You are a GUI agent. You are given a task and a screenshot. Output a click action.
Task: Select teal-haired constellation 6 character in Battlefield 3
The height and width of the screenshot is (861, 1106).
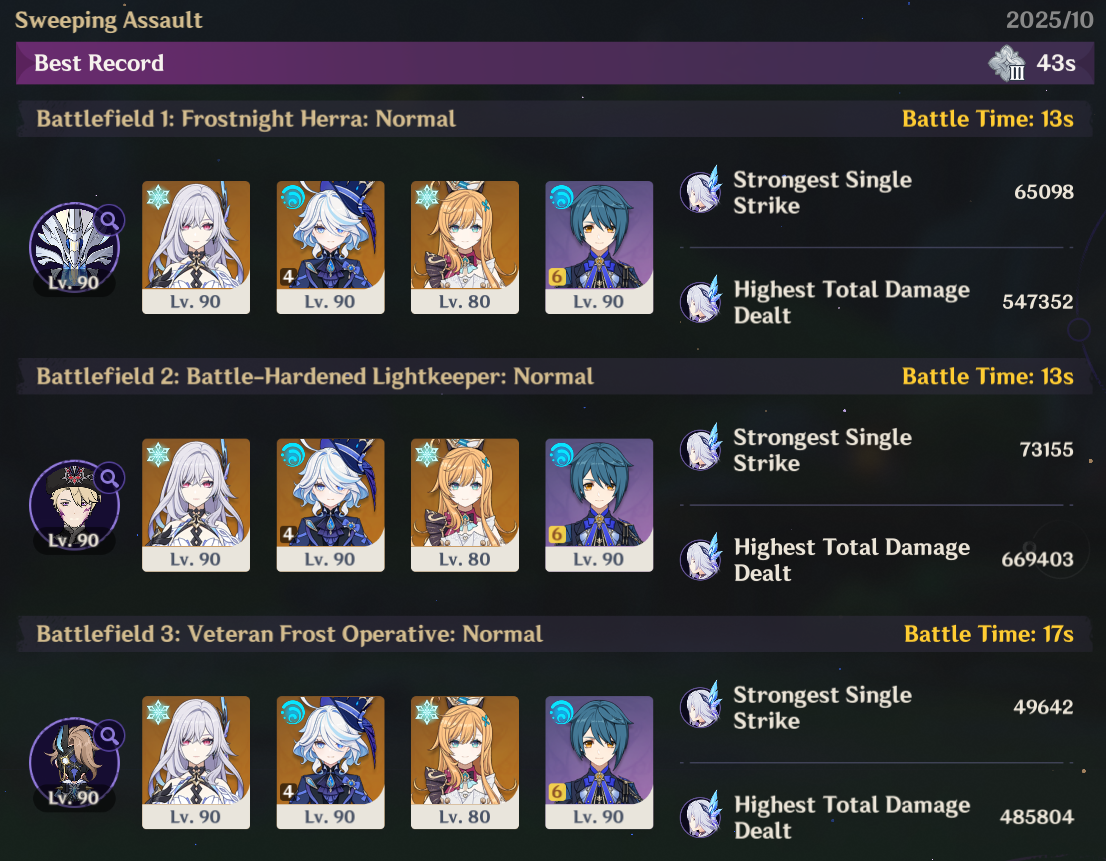[600, 762]
